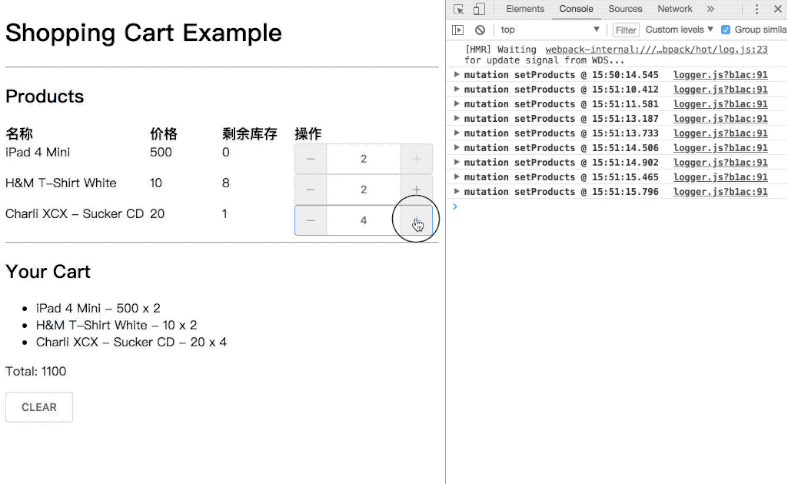Open the webpack-internal log.js:23 link
This screenshot has width=787, height=484.
(x=657, y=49)
